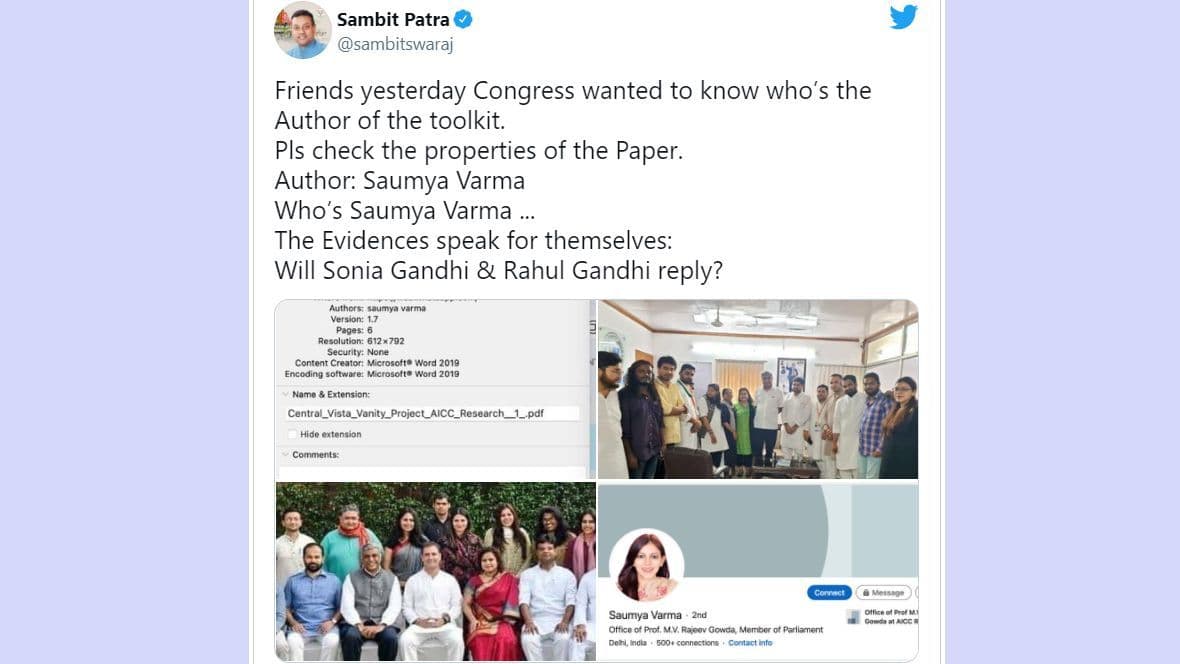
Task: Click the Twitter bird logo
Action: pyautogui.click(x=903, y=17)
